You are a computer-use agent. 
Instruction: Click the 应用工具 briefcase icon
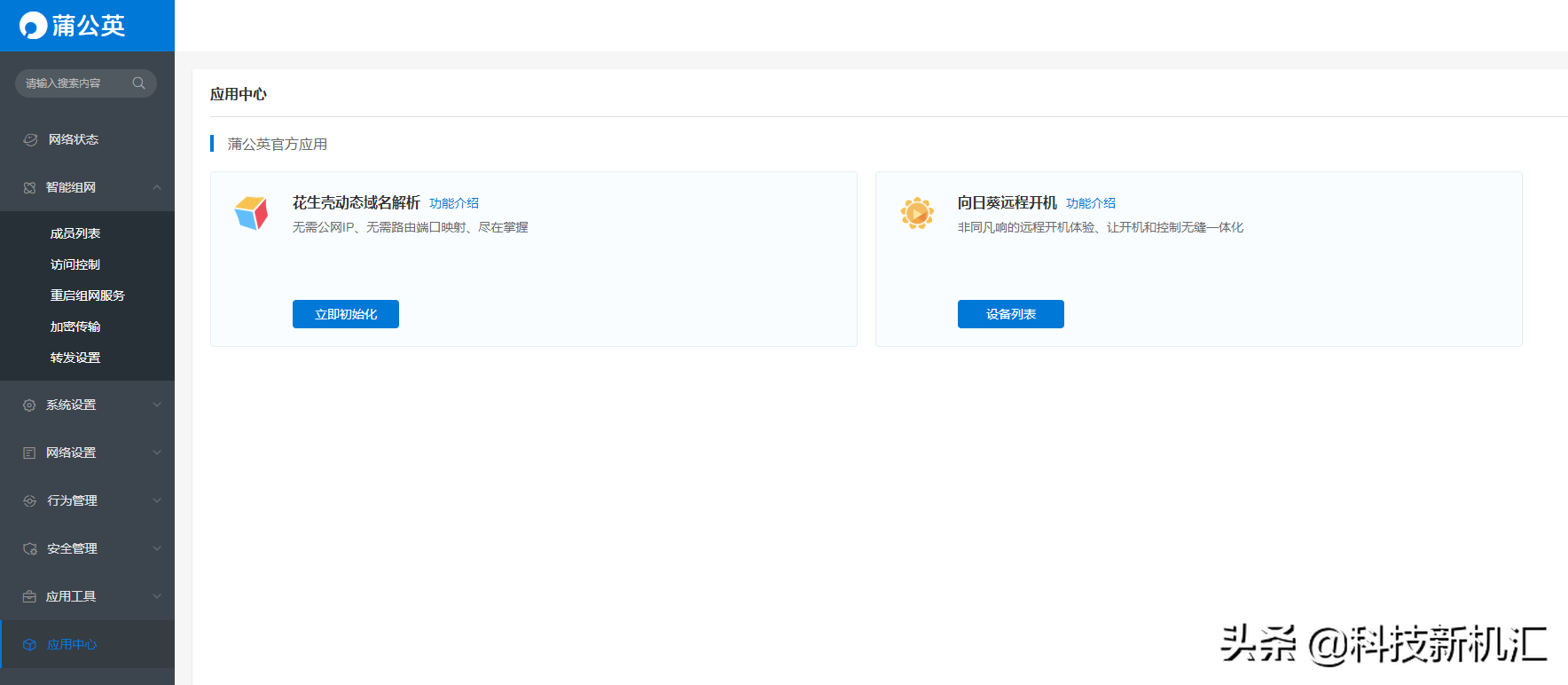(x=29, y=596)
